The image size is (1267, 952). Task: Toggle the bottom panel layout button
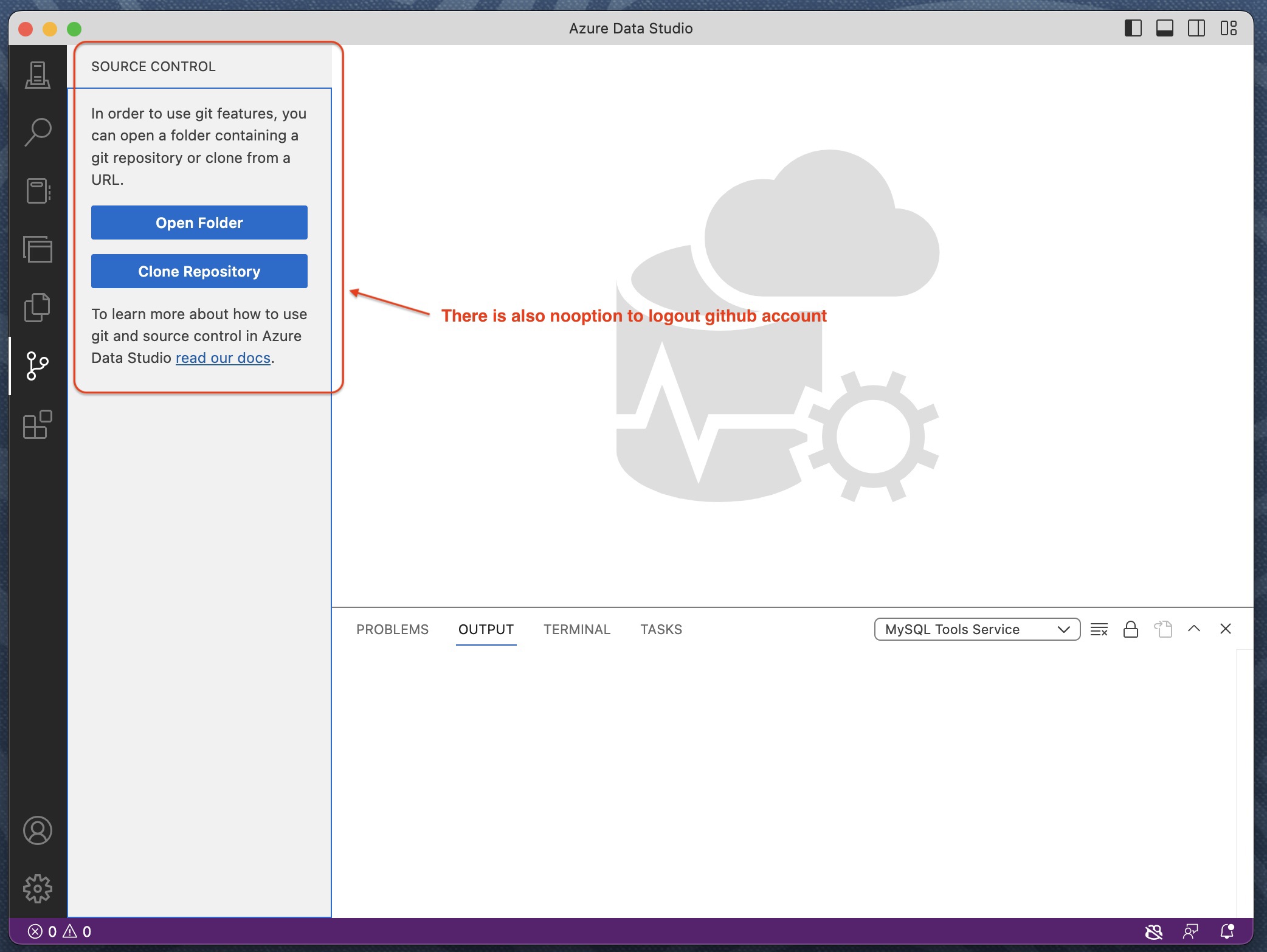coord(1164,29)
